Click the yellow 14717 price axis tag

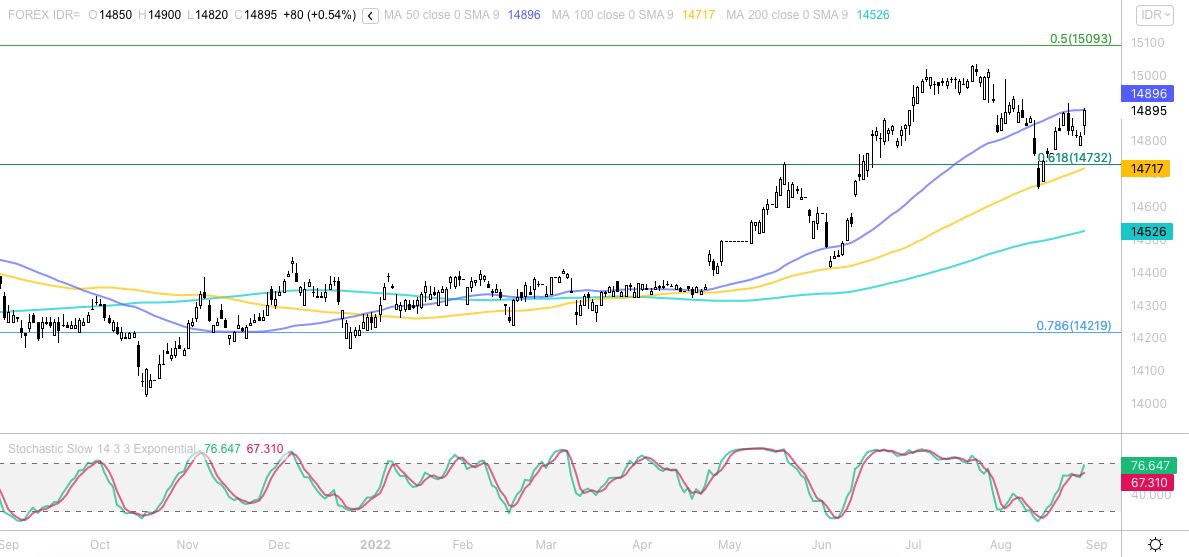pos(1147,169)
